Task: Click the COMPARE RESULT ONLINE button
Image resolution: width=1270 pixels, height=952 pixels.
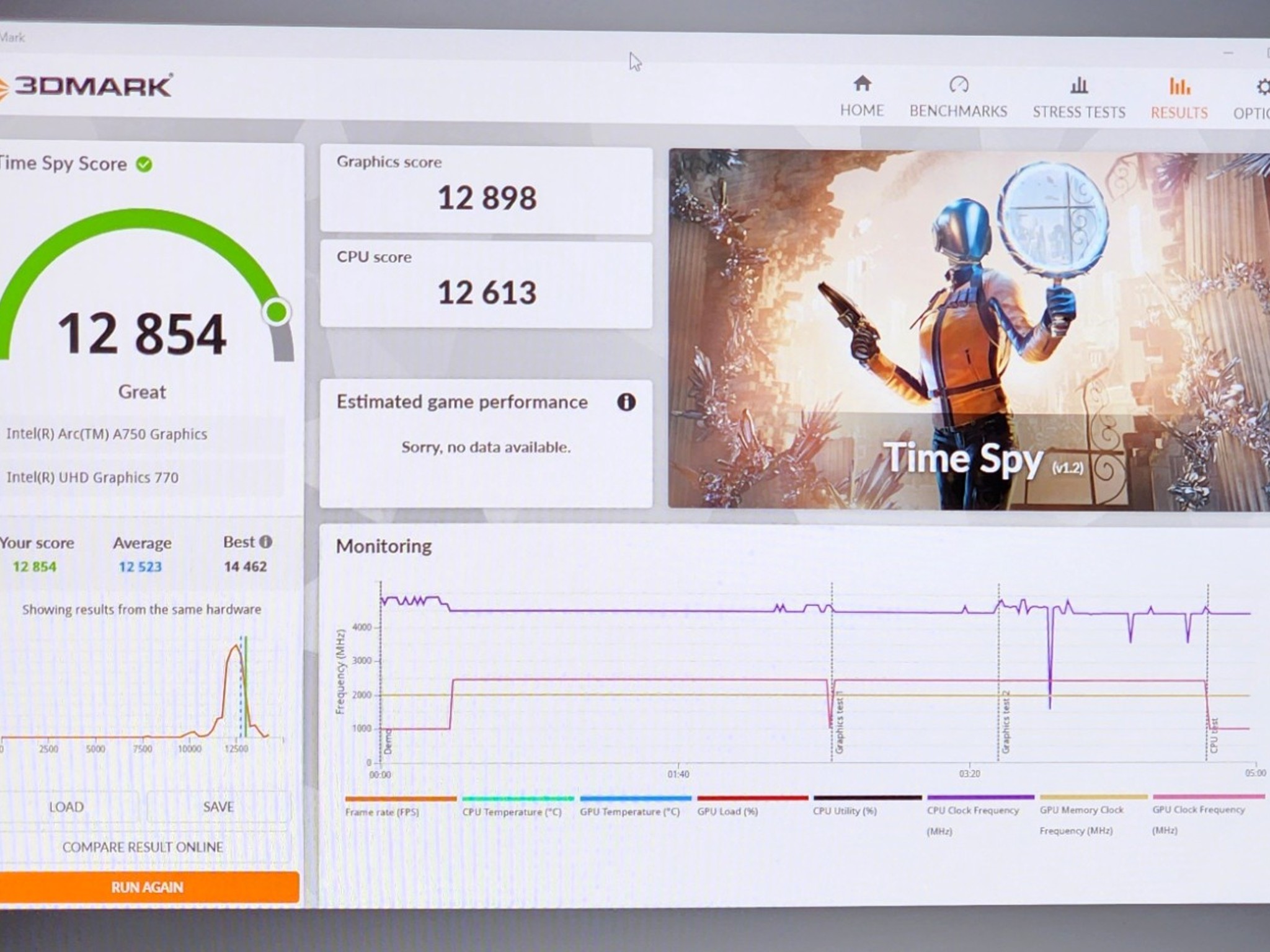Action: point(143,847)
